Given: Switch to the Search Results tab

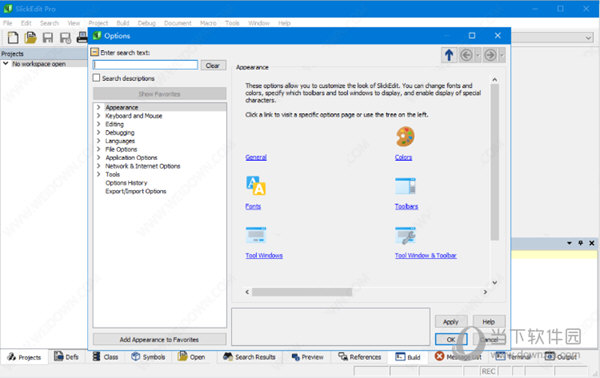Looking at the screenshot, I should pos(249,357).
